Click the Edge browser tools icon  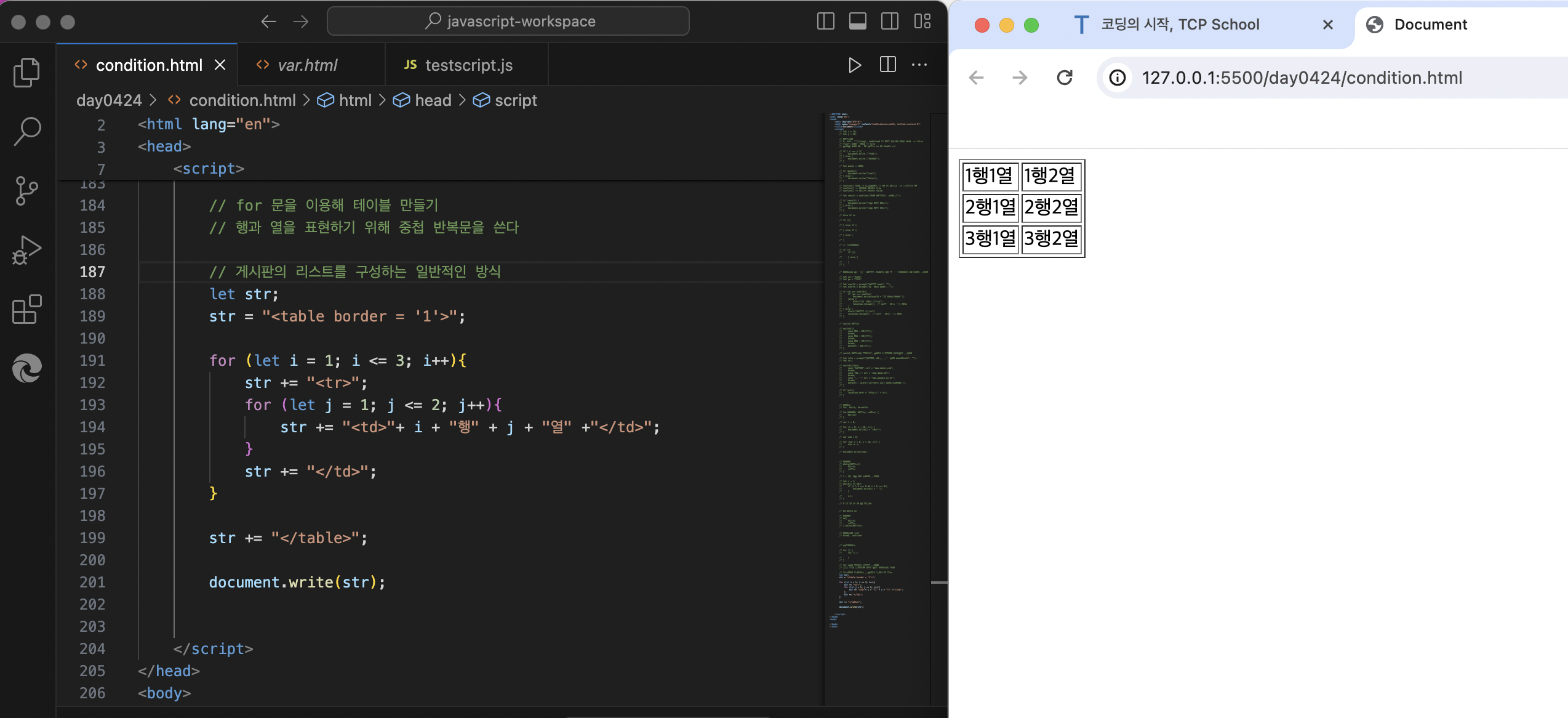click(x=26, y=368)
